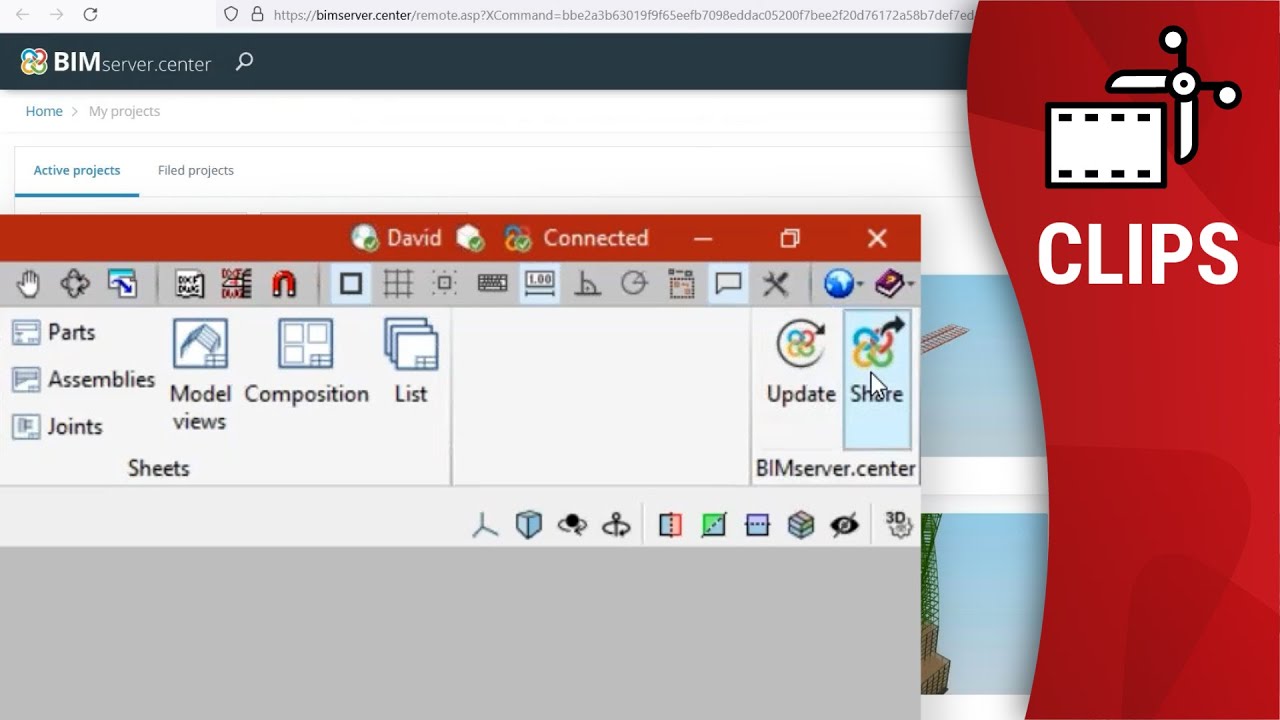Toggle the 1.00 dimension icon
Screen dimensions: 1280x720
click(x=540, y=284)
